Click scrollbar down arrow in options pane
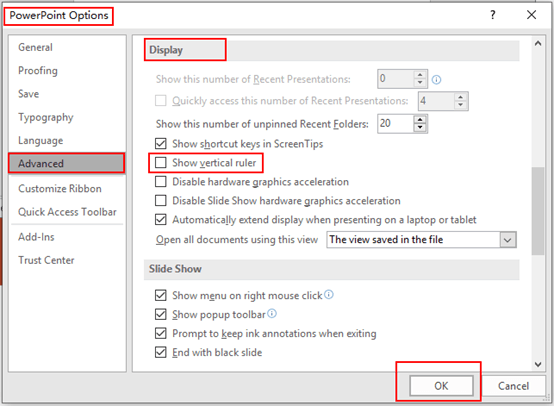The height and width of the screenshot is (406, 554). point(538,364)
